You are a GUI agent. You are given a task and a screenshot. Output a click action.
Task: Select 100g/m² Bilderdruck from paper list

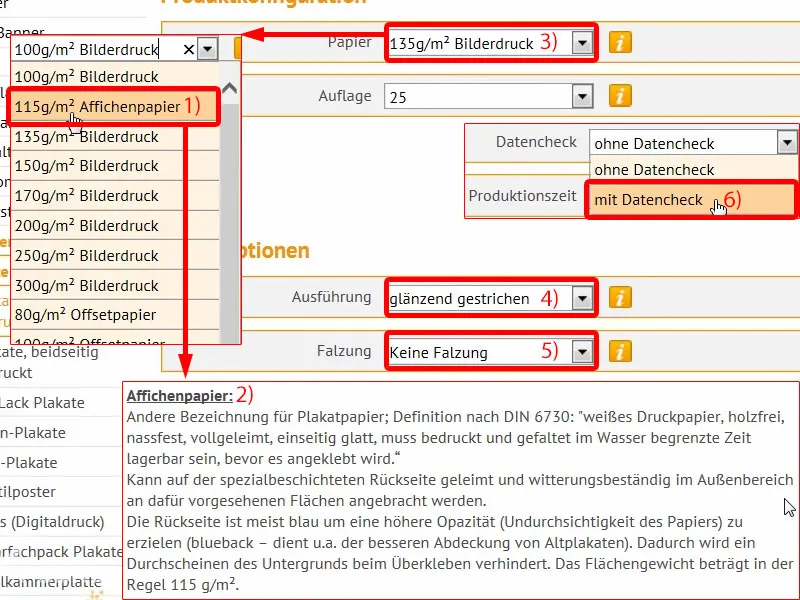pos(115,77)
